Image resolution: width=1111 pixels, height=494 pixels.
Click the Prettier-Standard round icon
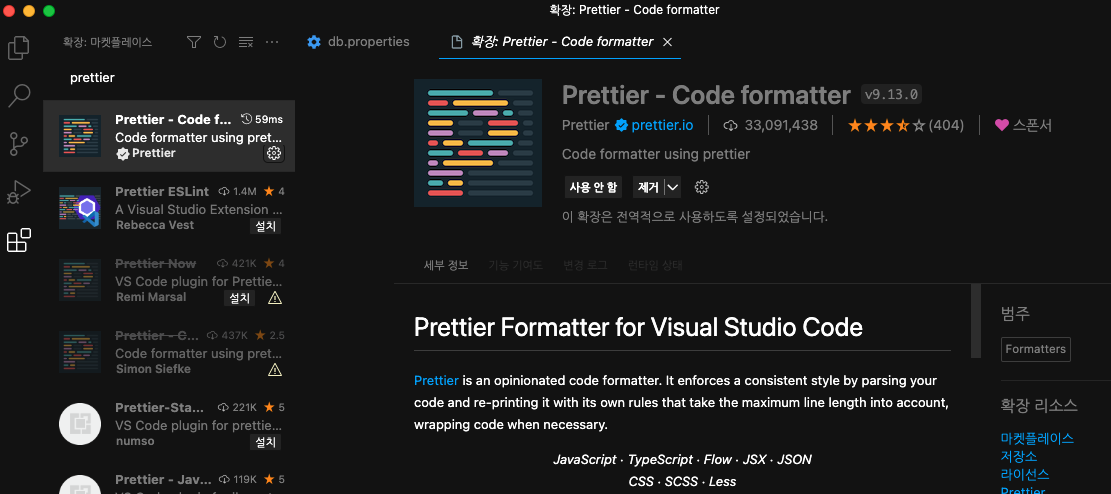(x=80, y=424)
